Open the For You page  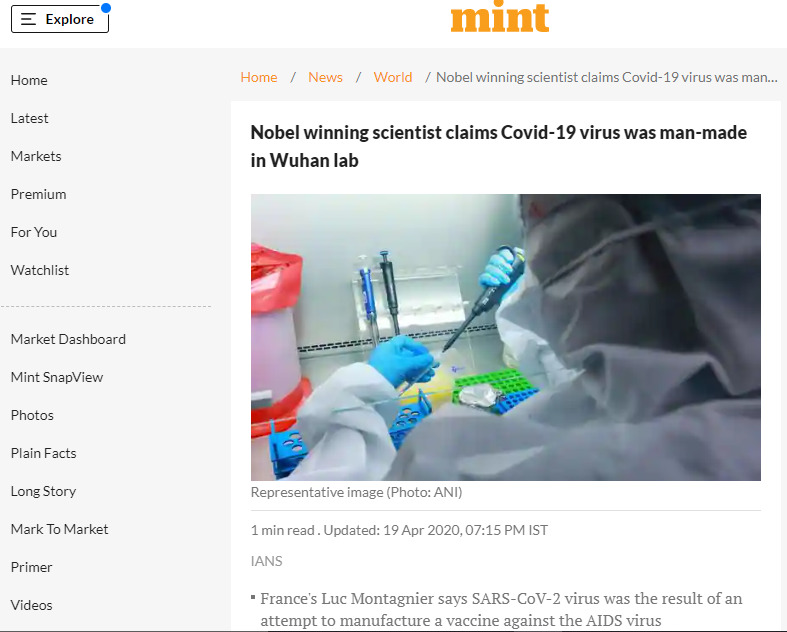pos(34,232)
